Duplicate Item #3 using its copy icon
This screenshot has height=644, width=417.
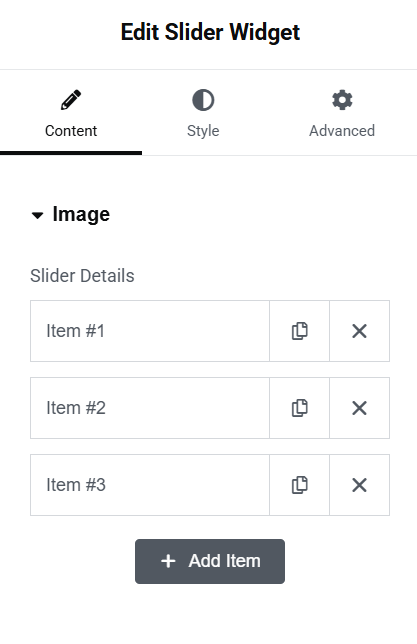pos(300,485)
